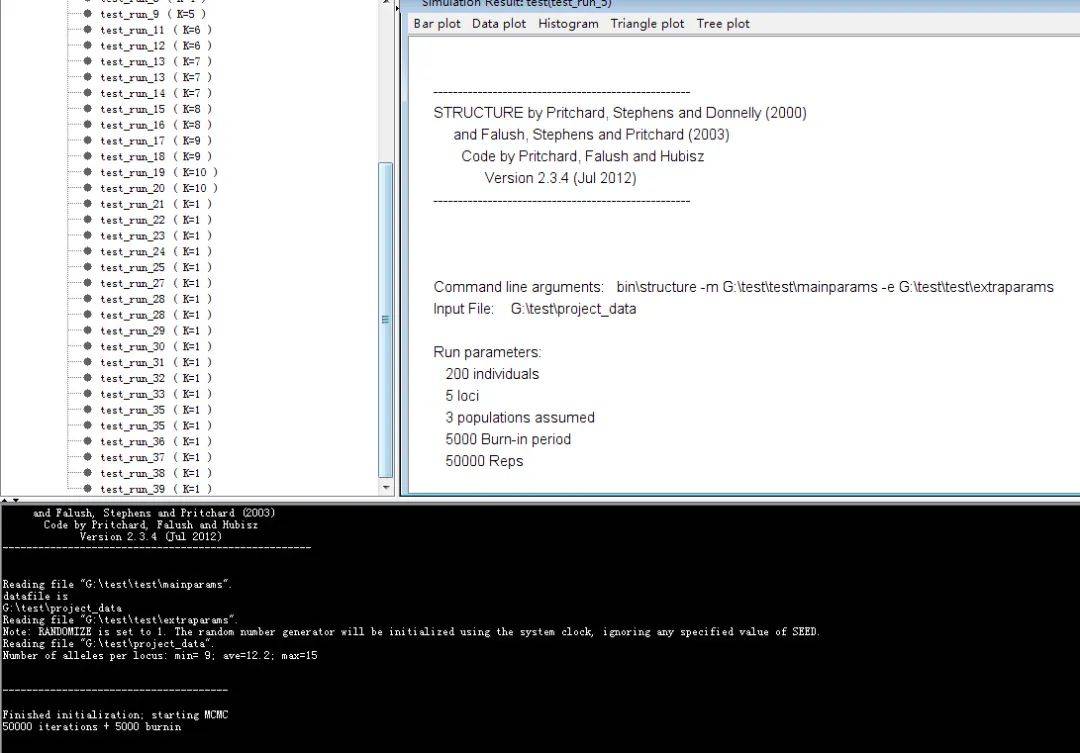Select test_run_15 (K=8) in the run tree
The width and height of the screenshot is (1080, 753).
point(156,109)
